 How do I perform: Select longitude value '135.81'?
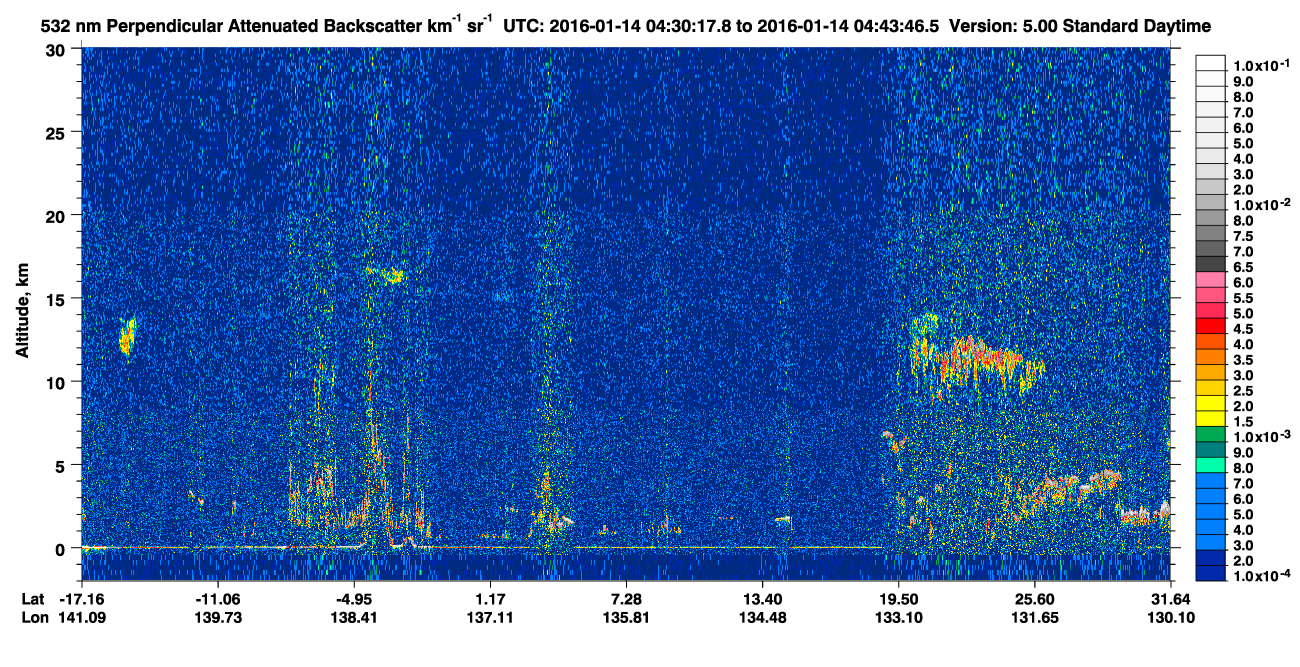pyautogui.click(x=625, y=617)
